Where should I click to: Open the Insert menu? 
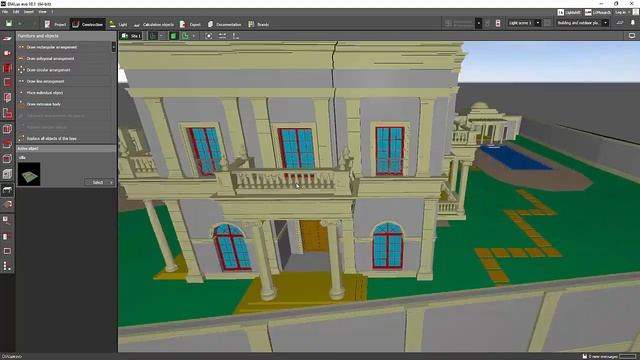coord(29,12)
